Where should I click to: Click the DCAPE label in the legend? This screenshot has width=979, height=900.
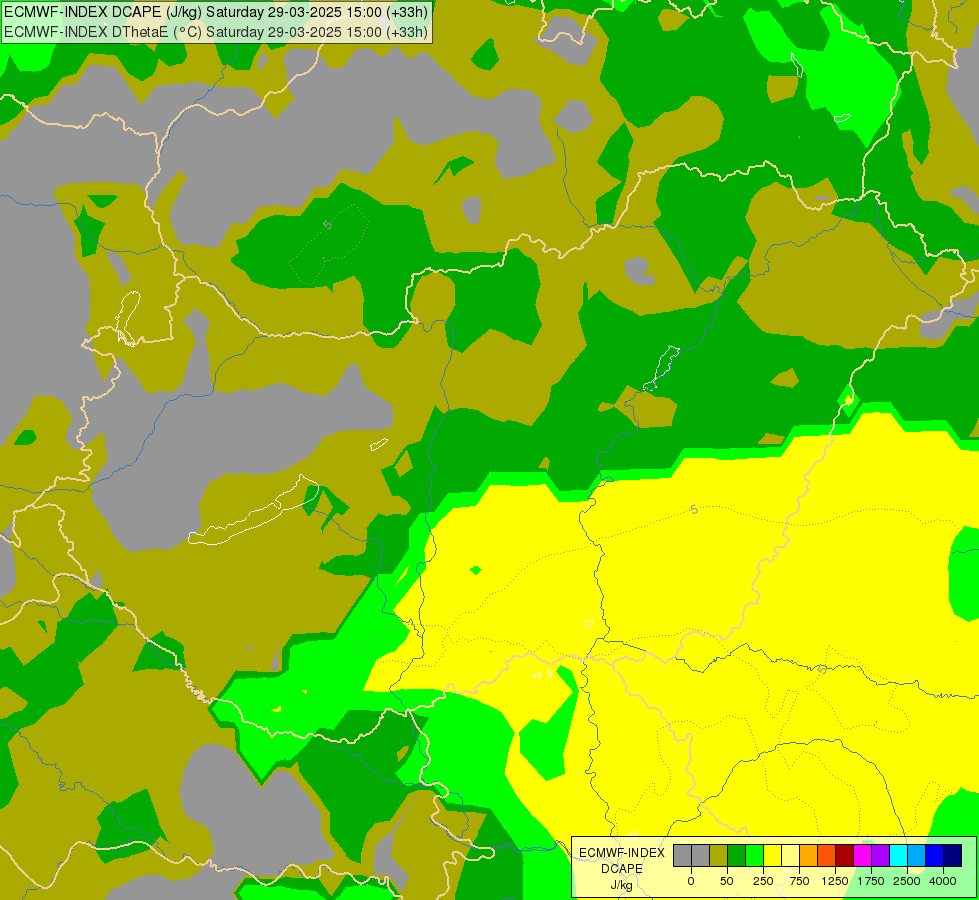pos(622,869)
